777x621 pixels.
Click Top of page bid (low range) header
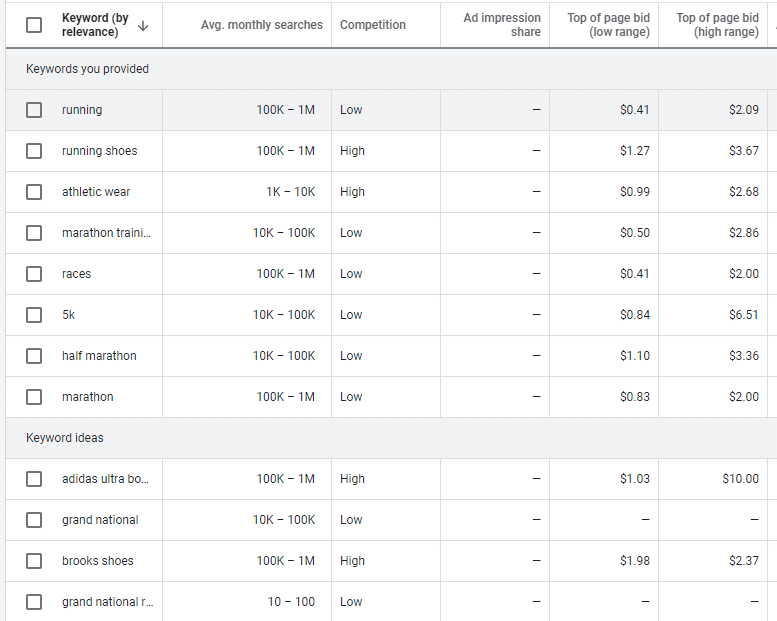(608, 25)
